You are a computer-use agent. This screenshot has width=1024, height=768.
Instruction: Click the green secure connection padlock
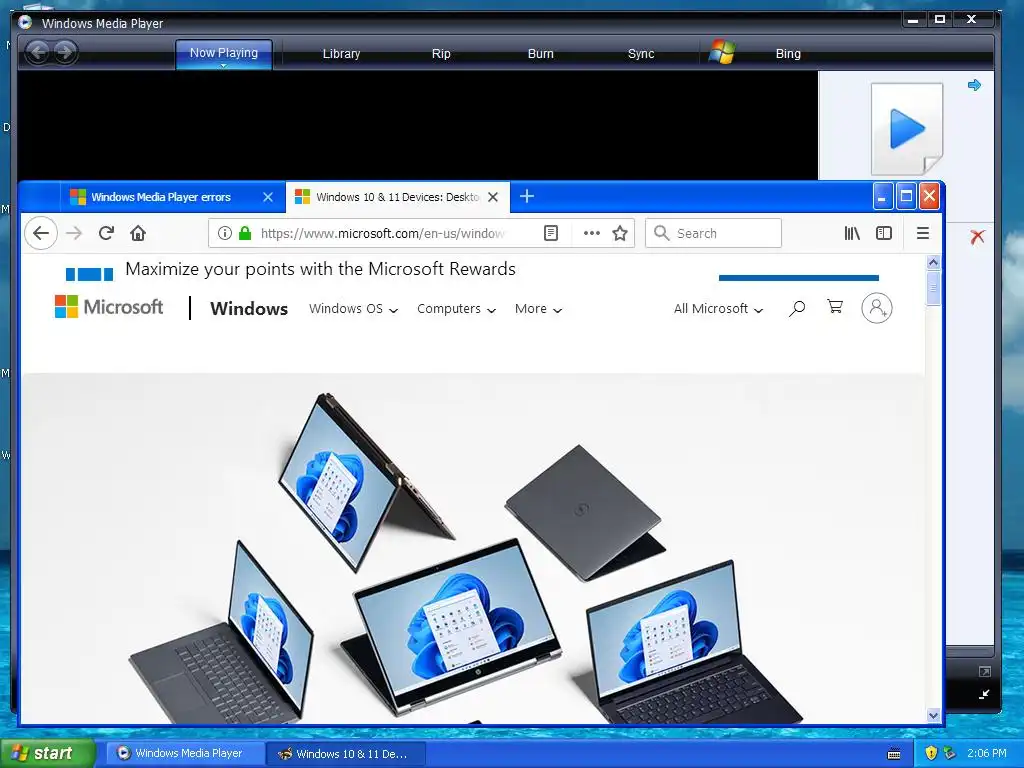click(245, 233)
